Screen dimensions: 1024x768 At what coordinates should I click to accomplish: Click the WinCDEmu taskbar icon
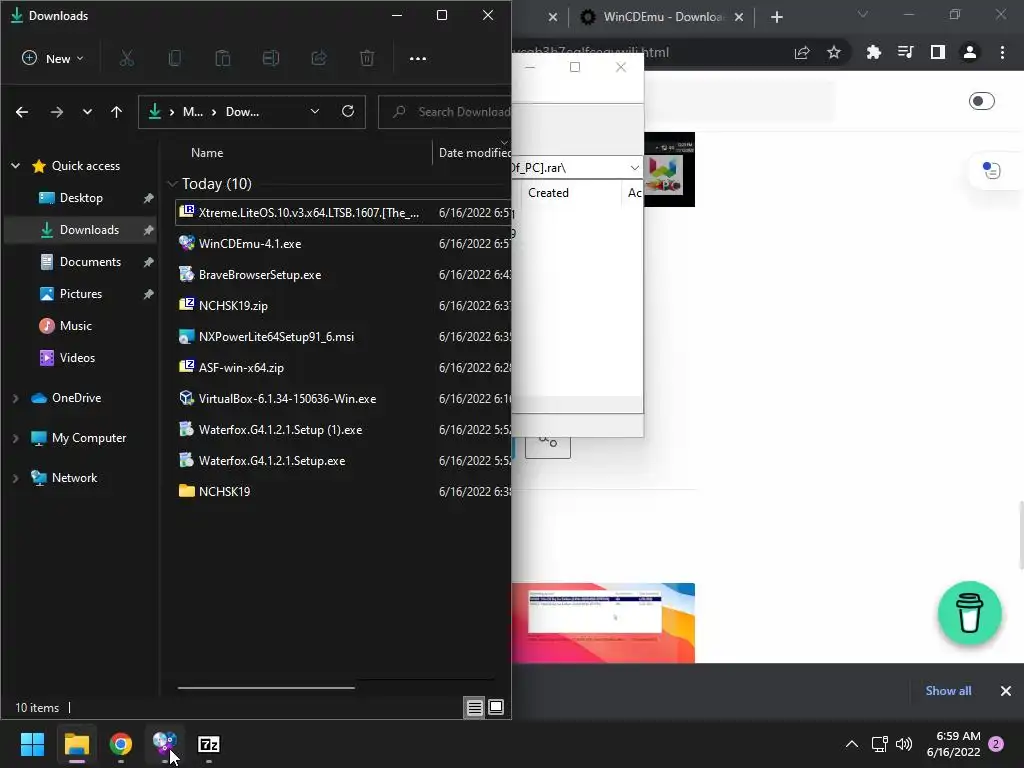click(165, 743)
